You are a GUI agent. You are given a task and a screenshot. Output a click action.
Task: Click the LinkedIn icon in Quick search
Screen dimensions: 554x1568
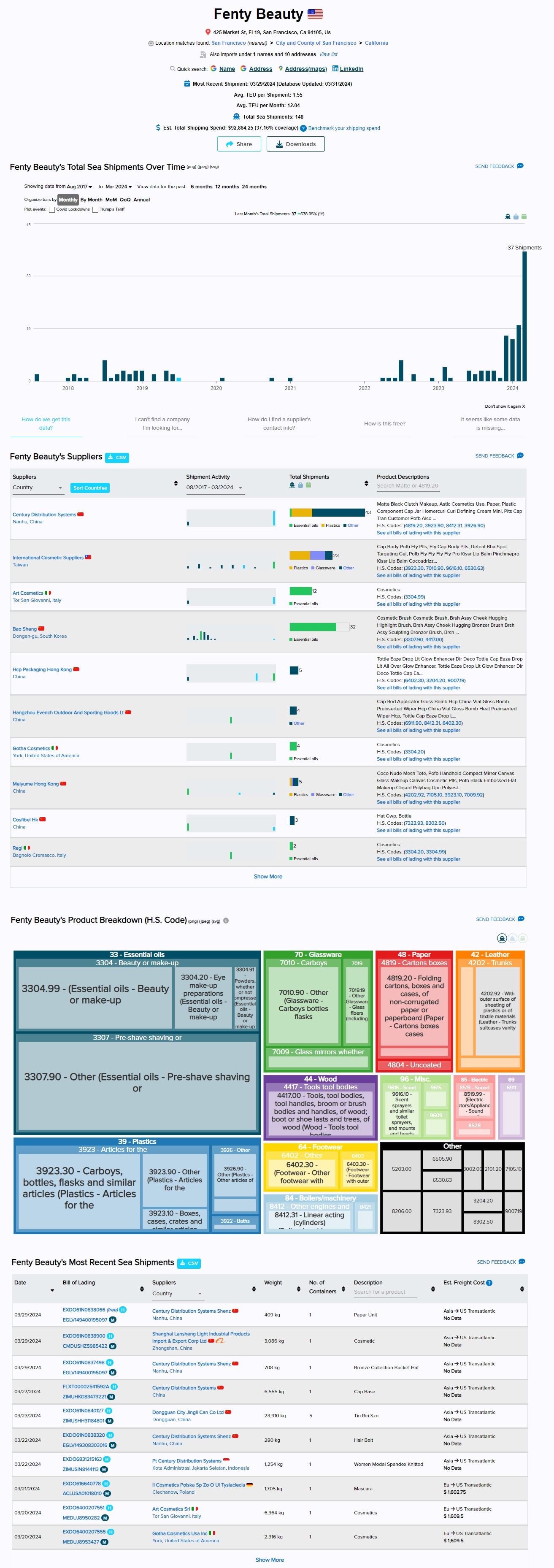(x=335, y=69)
